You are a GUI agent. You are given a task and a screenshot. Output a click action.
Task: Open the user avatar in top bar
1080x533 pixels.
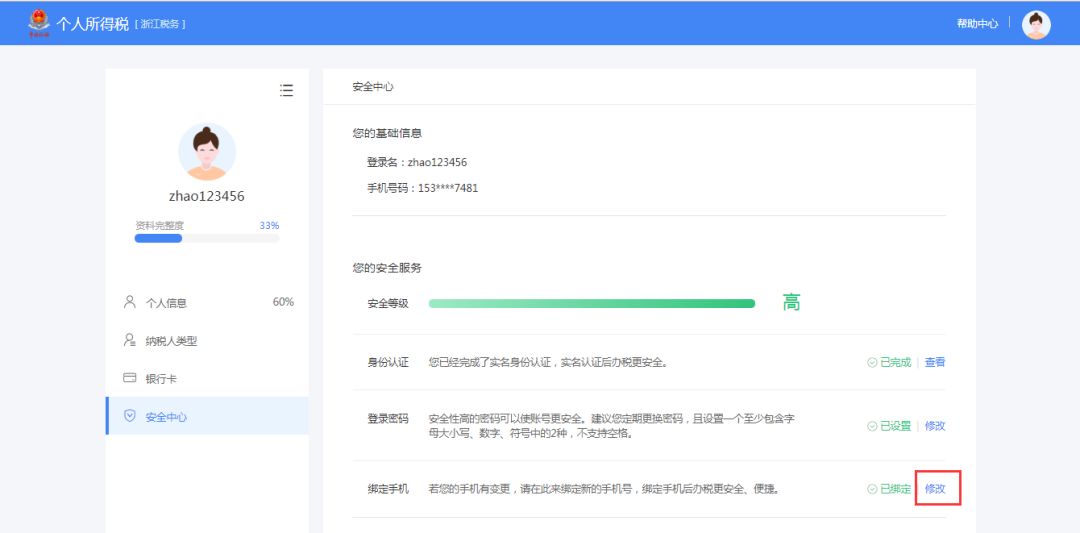1036,24
